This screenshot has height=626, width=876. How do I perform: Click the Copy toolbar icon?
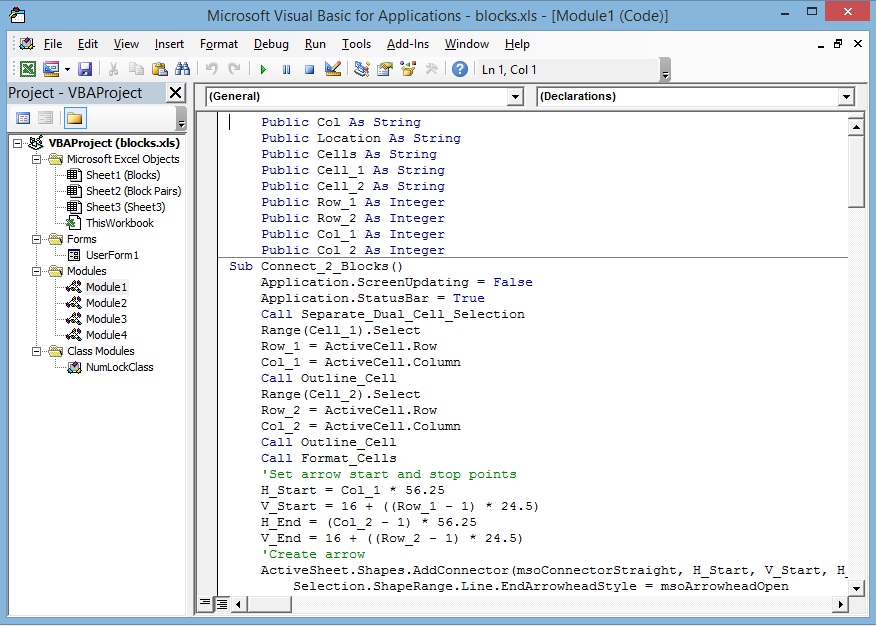tap(136, 69)
